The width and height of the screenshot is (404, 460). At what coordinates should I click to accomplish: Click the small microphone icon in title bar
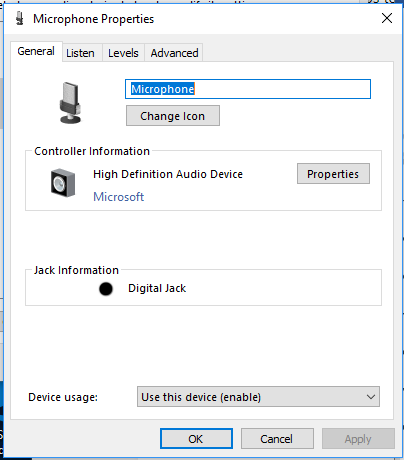[20, 19]
